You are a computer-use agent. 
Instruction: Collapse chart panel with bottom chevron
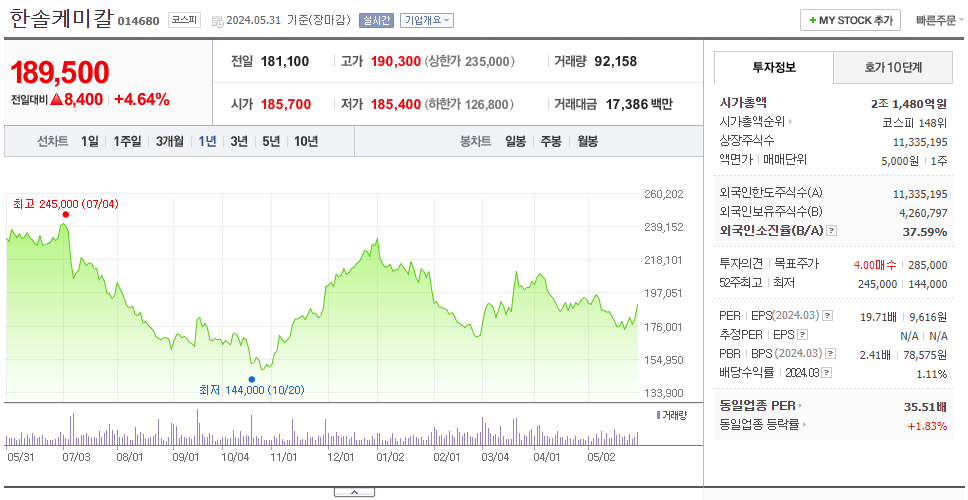click(354, 492)
